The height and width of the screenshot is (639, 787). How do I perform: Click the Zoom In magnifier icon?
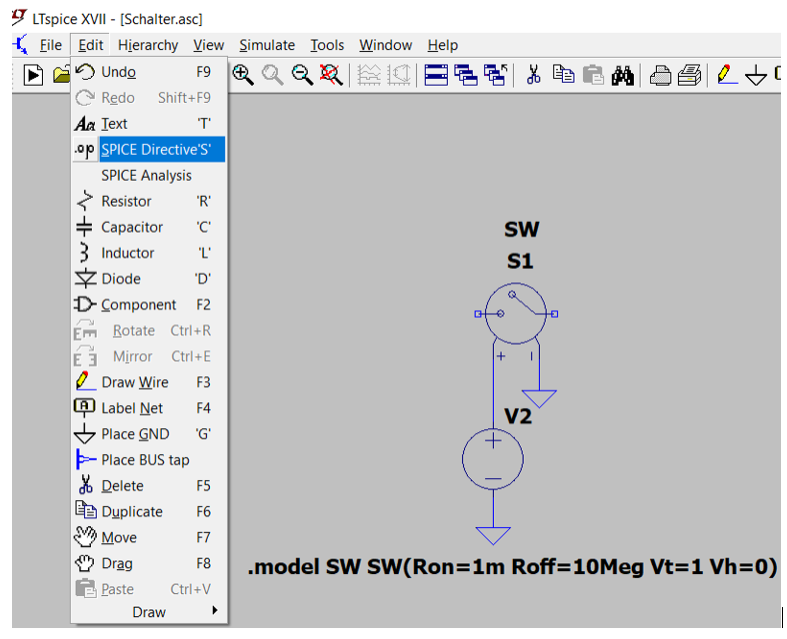point(242,75)
